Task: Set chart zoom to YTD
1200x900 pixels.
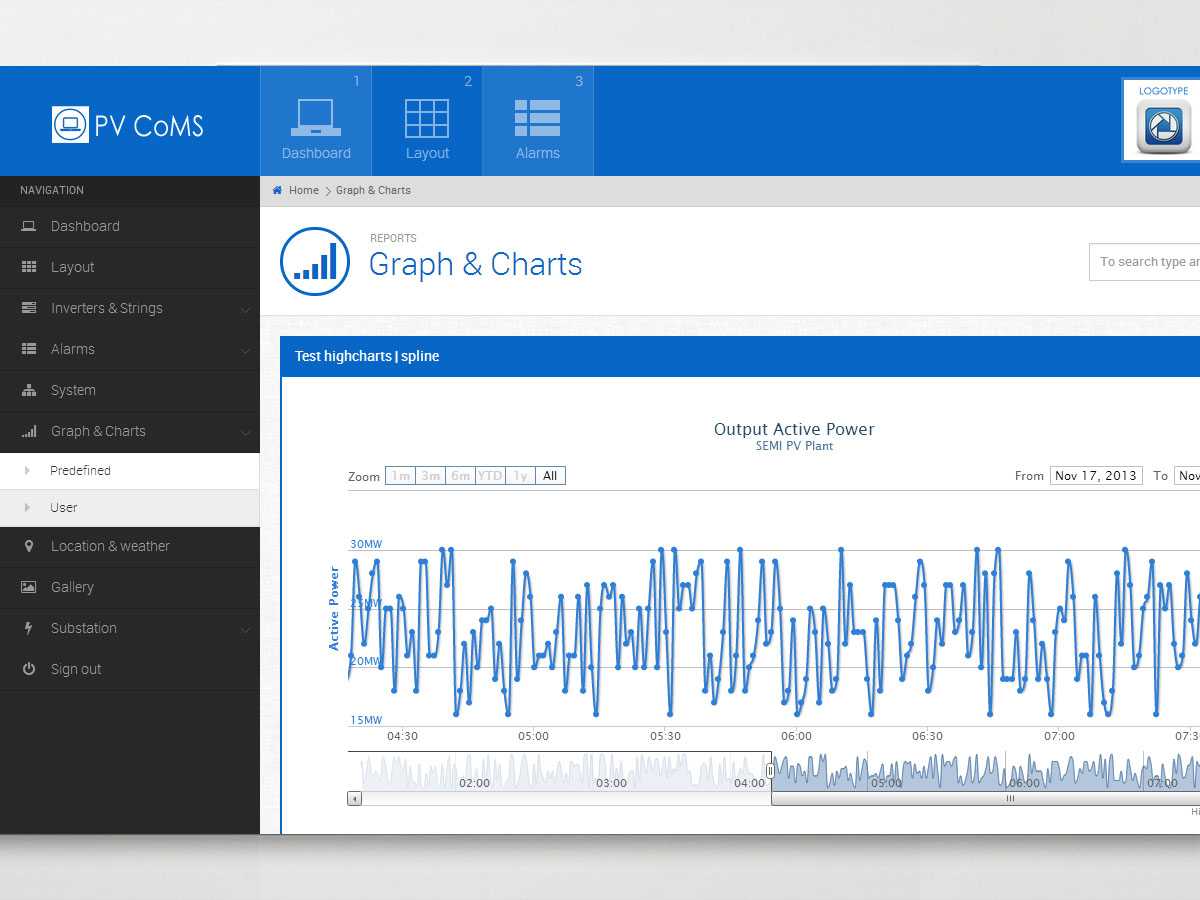Action: point(490,476)
